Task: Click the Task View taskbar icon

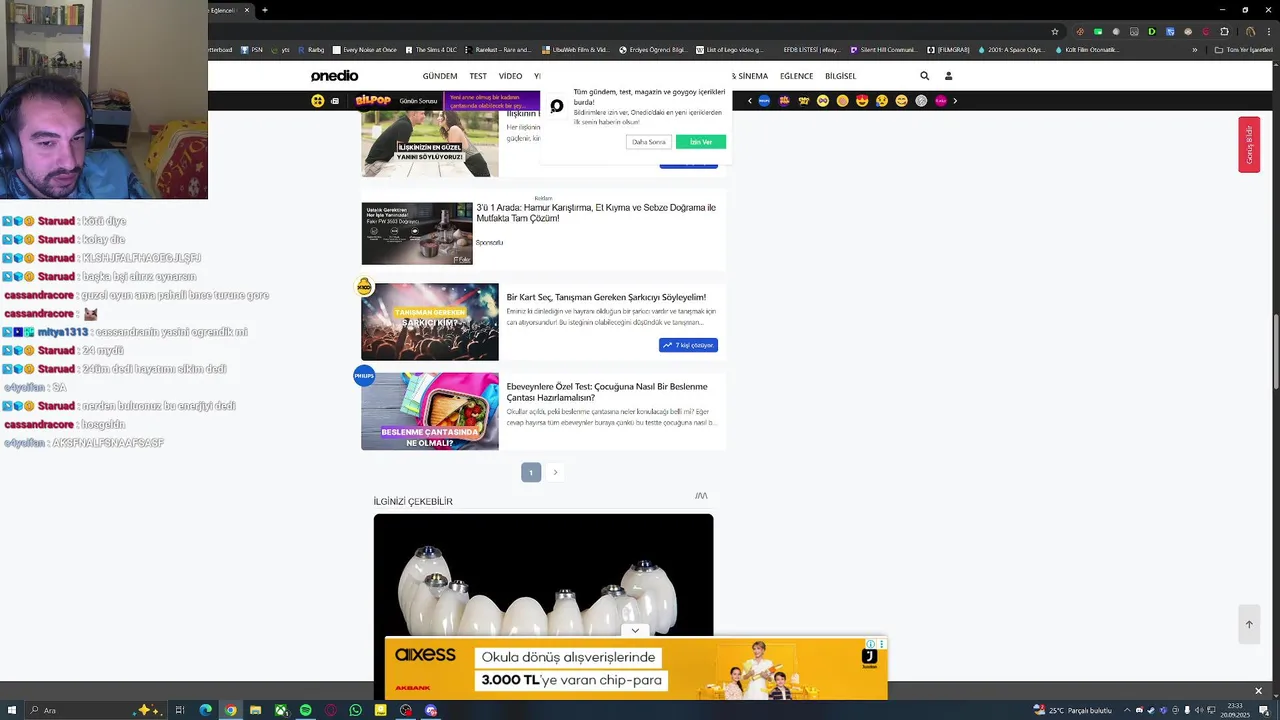Action: pyautogui.click(x=180, y=710)
